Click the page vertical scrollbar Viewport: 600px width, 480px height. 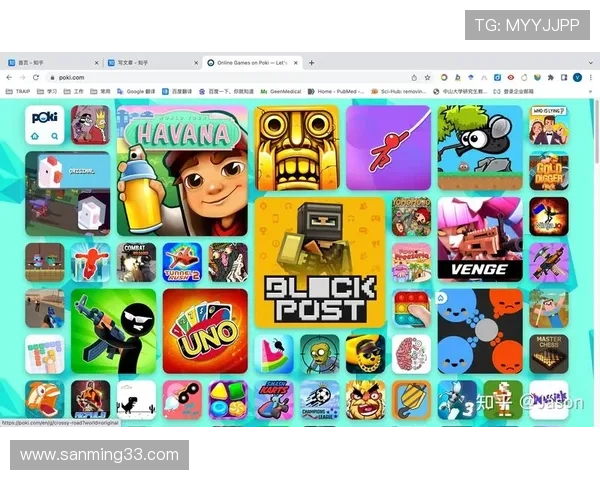coord(597,130)
